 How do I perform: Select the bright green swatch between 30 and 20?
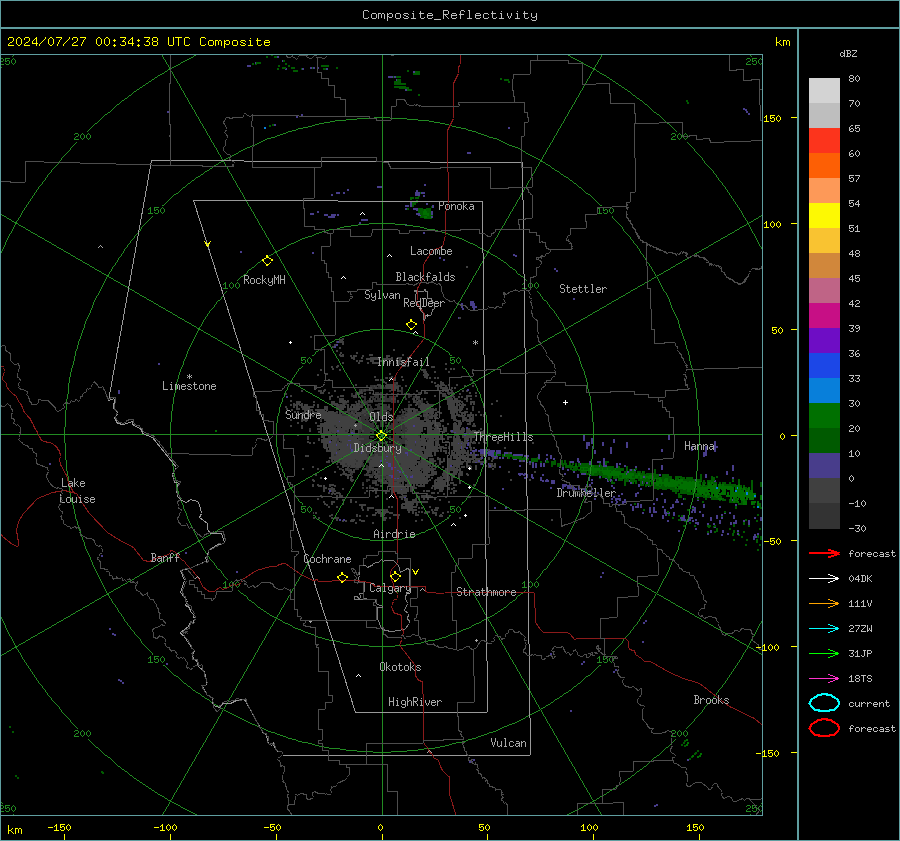(824, 415)
